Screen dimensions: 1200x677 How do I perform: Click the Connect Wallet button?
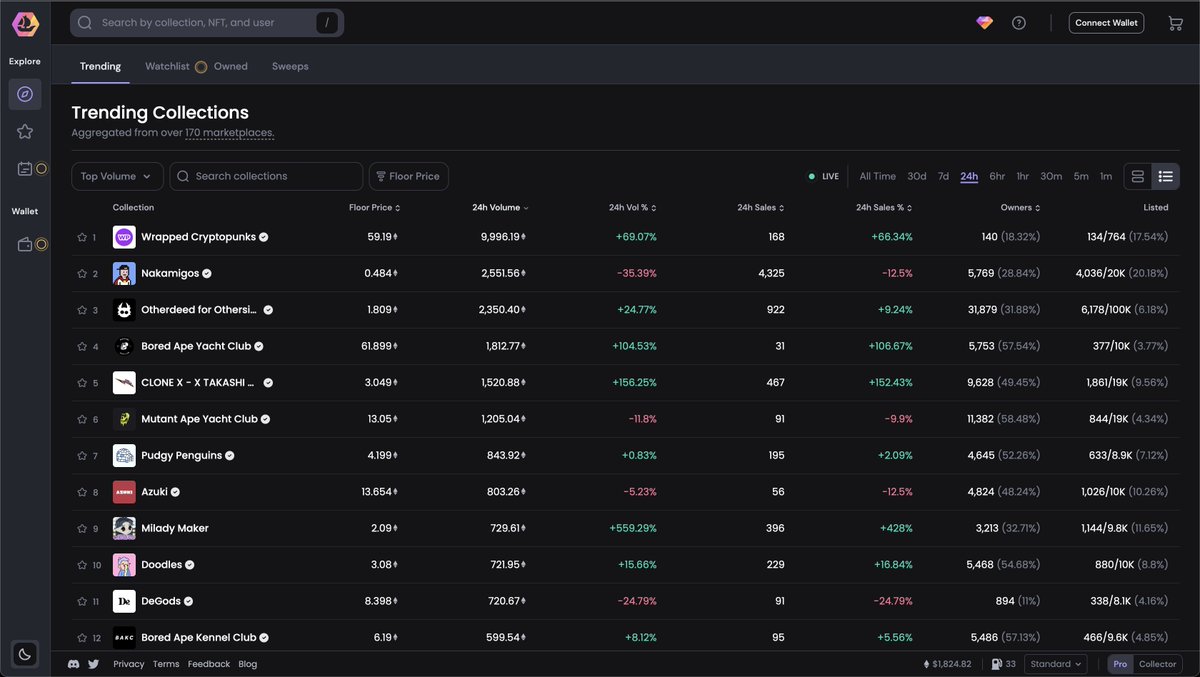tap(1106, 22)
